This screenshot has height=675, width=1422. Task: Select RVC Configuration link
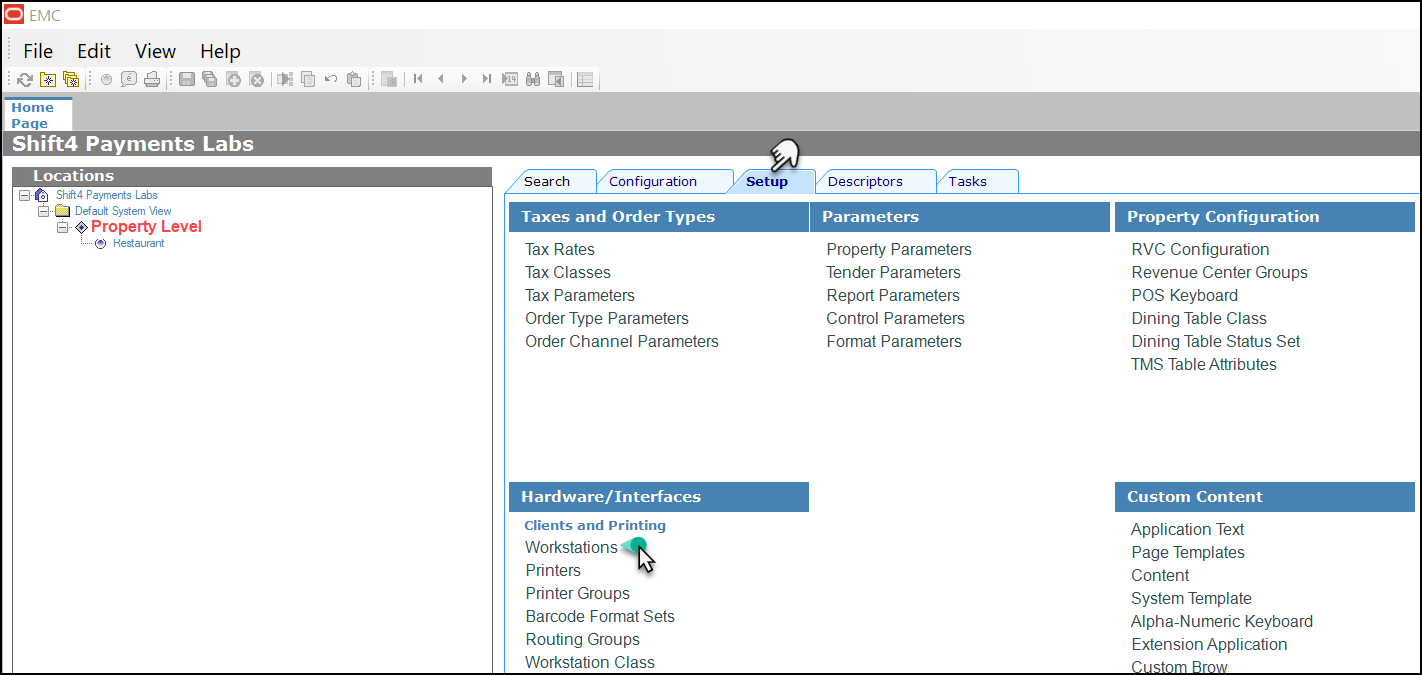click(1200, 250)
